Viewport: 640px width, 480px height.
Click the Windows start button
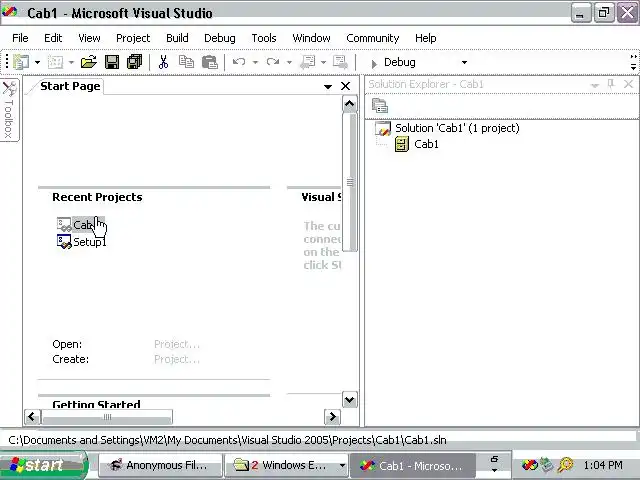pyautogui.click(x=44, y=465)
